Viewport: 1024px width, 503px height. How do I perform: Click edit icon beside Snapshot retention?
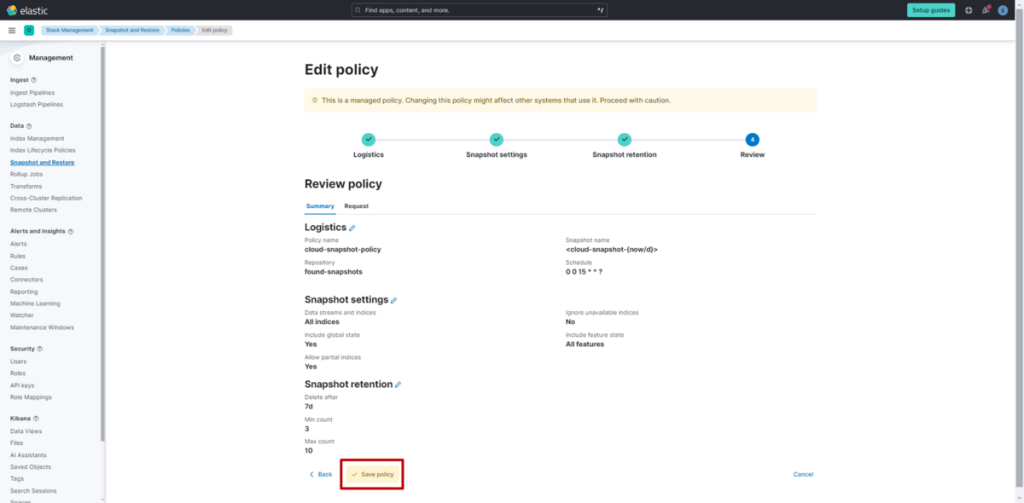pyautogui.click(x=398, y=384)
